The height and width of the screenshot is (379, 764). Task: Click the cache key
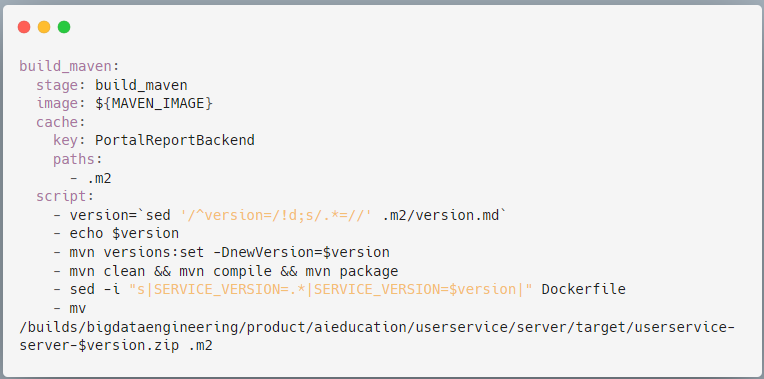pos(57,122)
